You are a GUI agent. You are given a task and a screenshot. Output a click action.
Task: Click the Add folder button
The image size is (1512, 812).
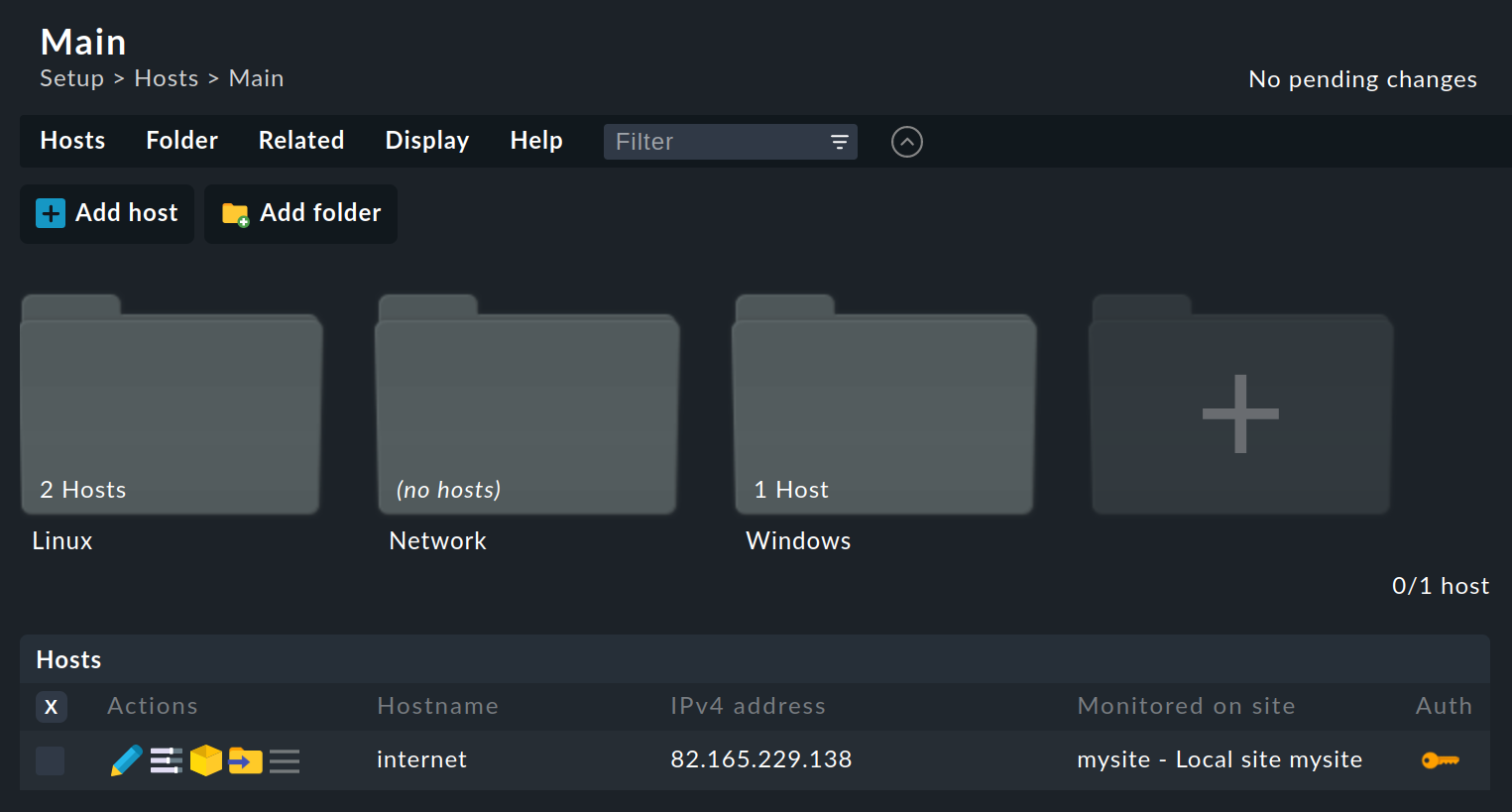click(300, 213)
